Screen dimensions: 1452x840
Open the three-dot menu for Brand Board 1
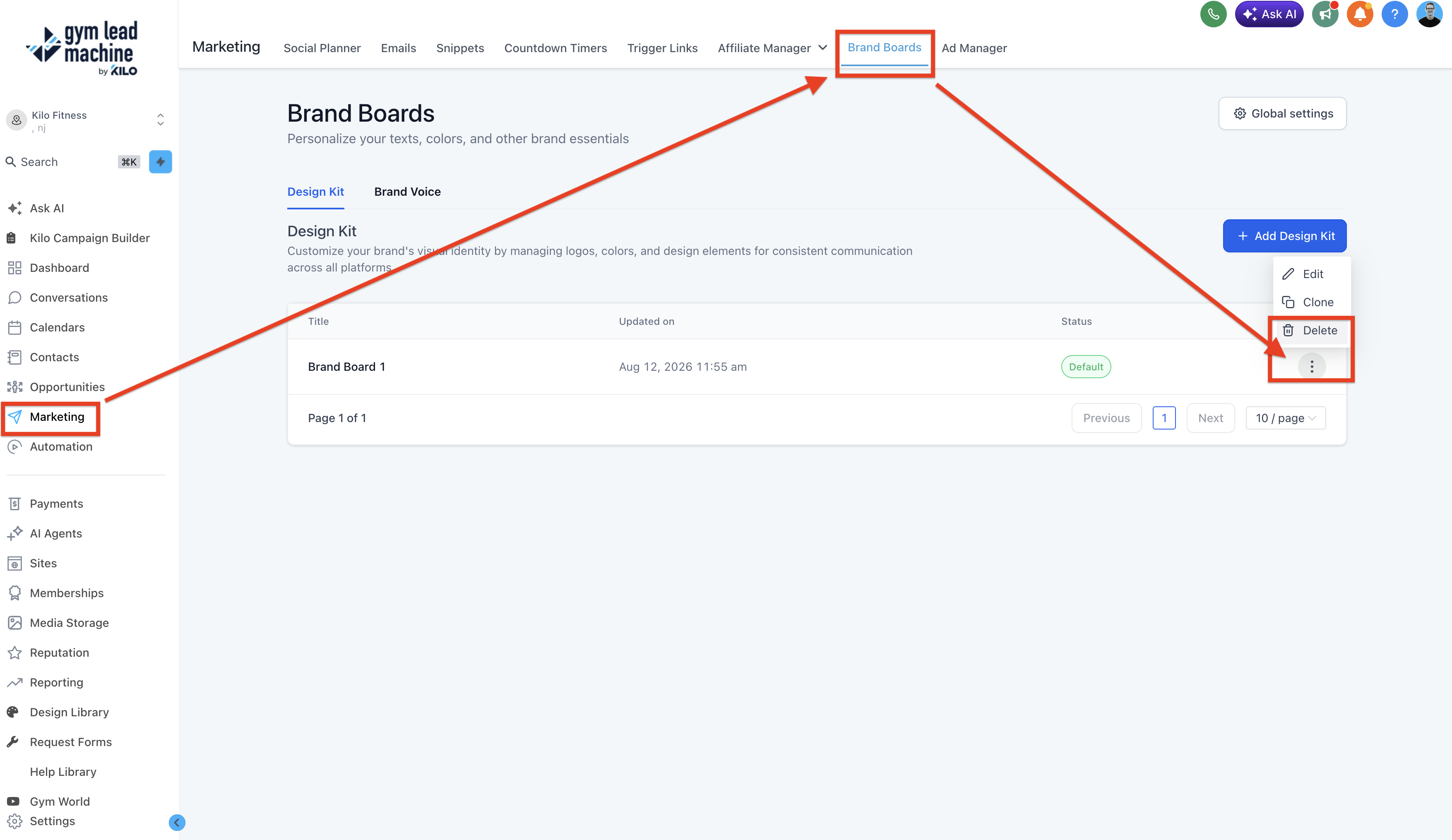(x=1311, y=367)
